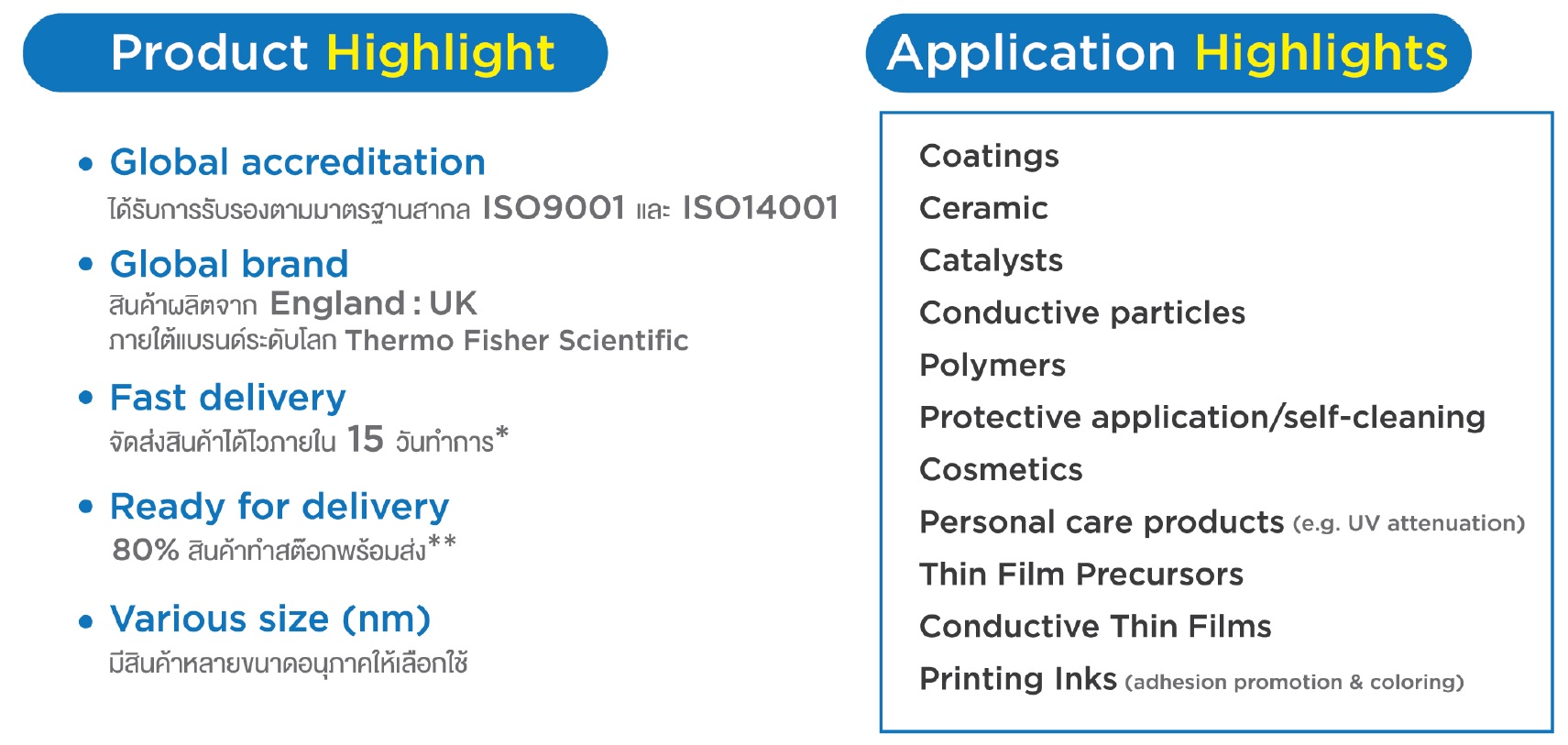Choose Cosmetics in the application list
The height and width of the screenshot is (745, 1568).
1001,469
